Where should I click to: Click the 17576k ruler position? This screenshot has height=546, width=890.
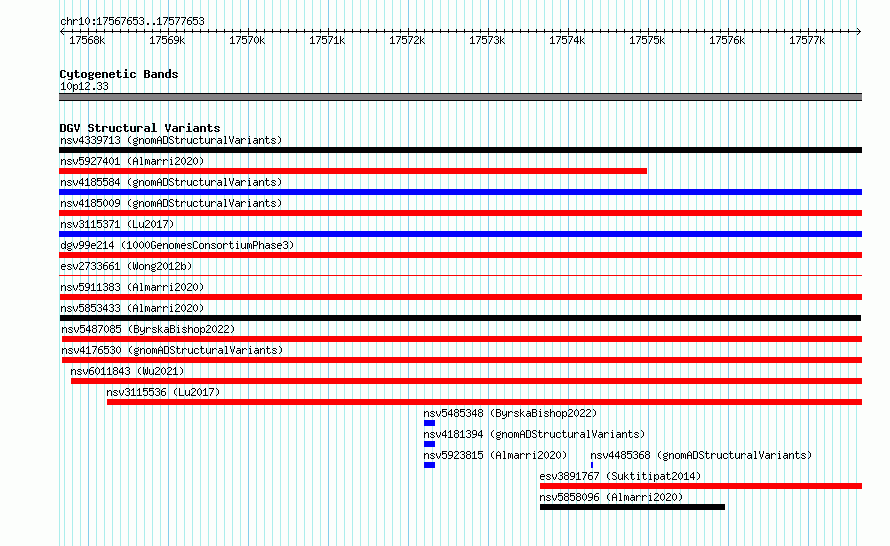pos(727,40)
